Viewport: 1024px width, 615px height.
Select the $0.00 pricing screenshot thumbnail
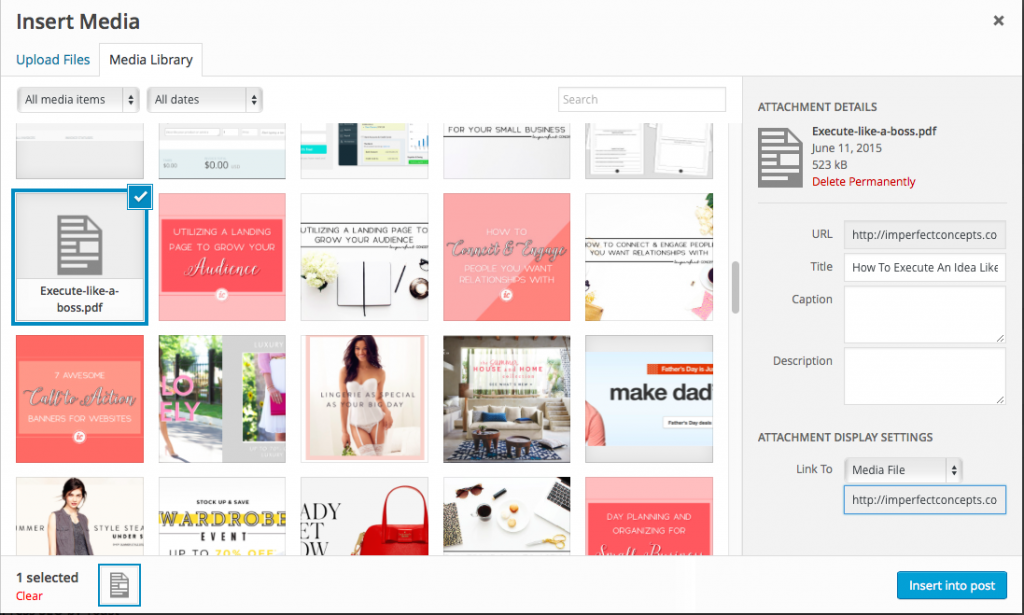[222, 151]
